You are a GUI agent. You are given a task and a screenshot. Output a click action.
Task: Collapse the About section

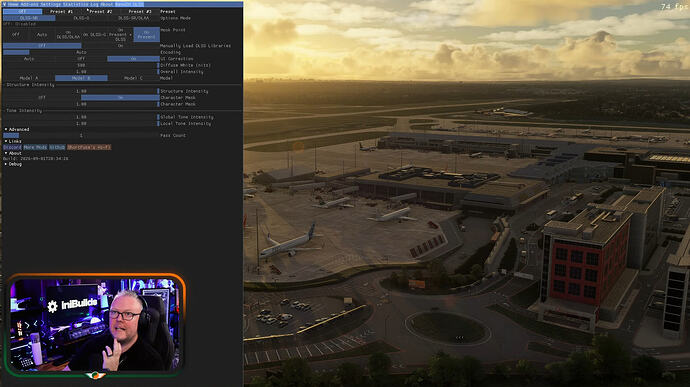(x=13, y=153)
